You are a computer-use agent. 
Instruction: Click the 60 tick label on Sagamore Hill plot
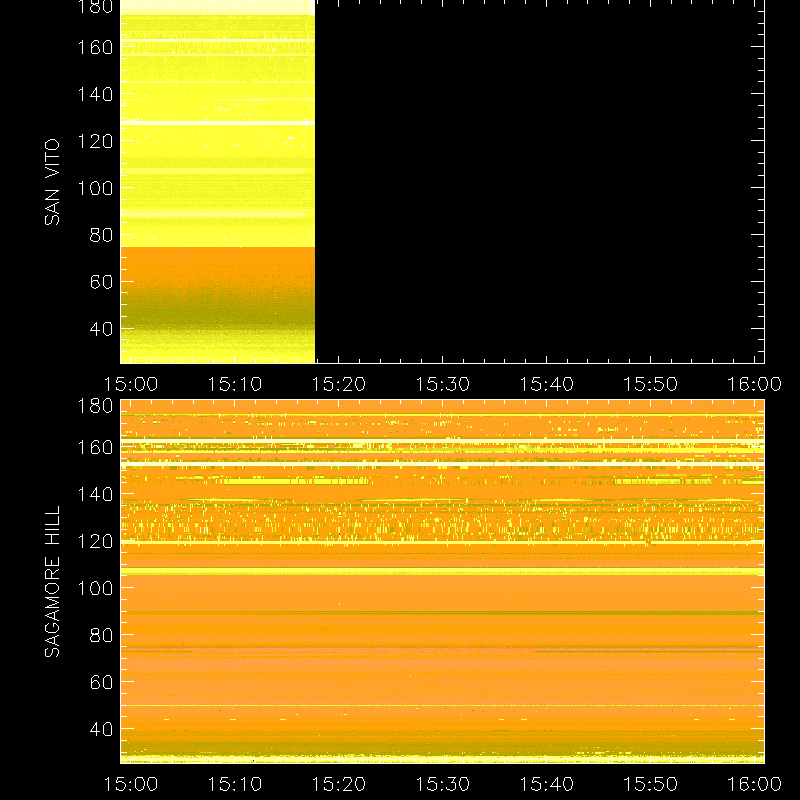point(101,682)
